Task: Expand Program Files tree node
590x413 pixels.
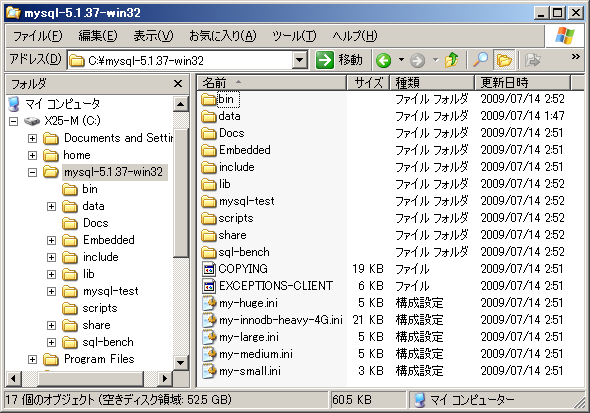Action: coord(32,359)
